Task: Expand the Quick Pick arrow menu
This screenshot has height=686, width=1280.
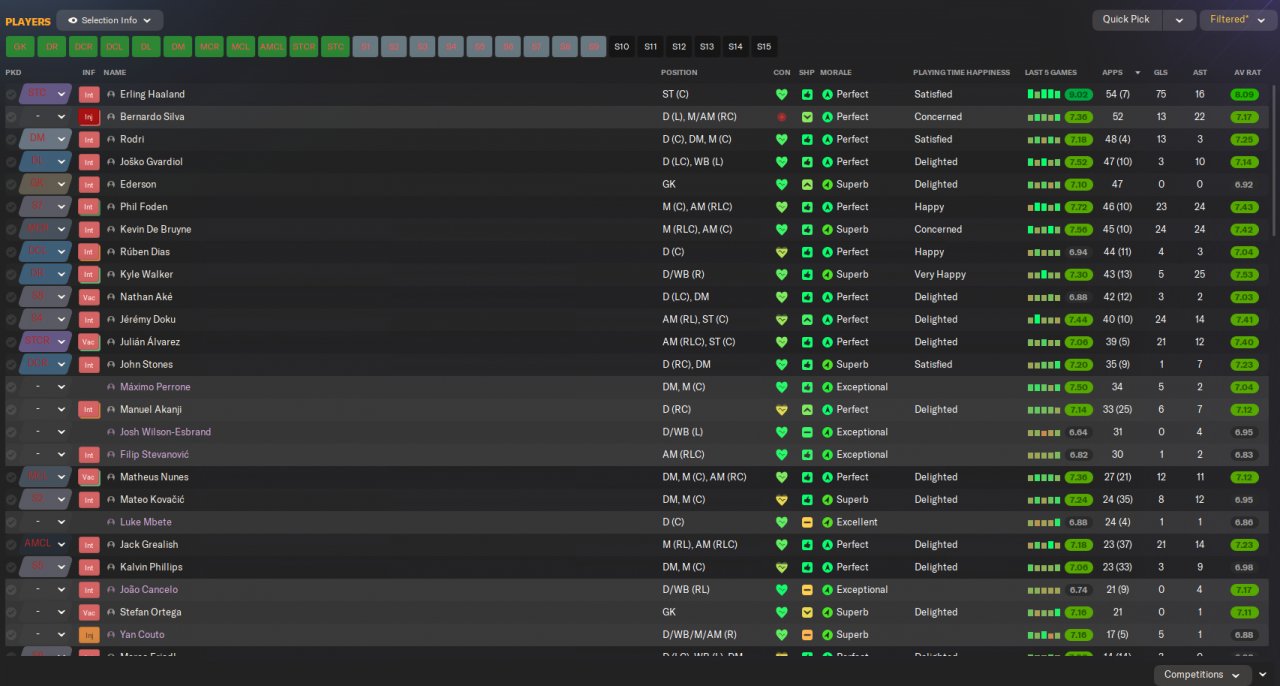Action: (1180, 20)
